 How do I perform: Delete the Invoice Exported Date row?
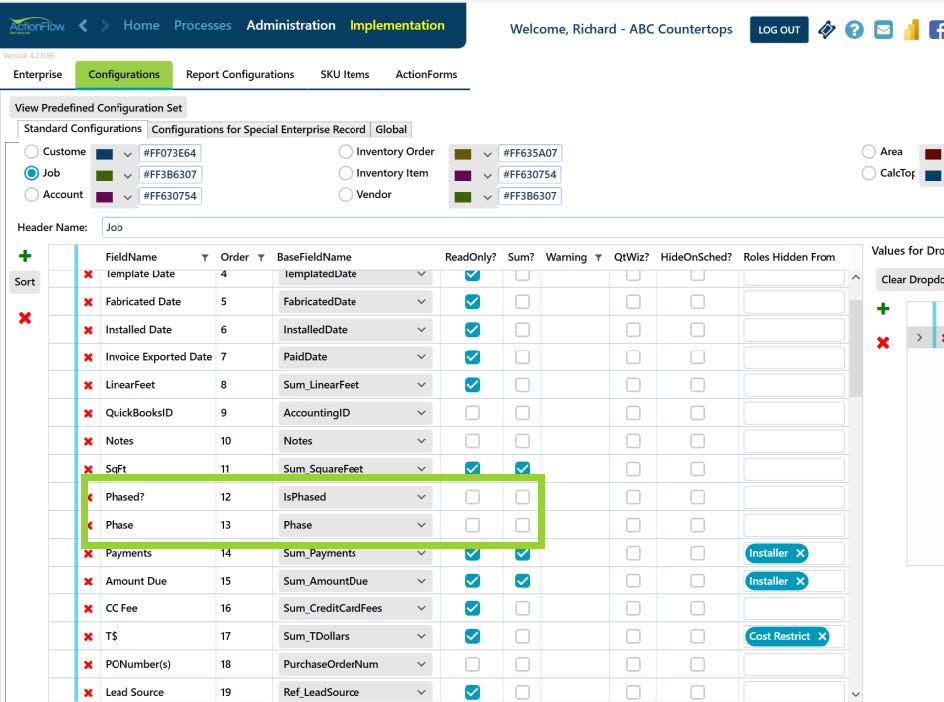pos(88,358)
